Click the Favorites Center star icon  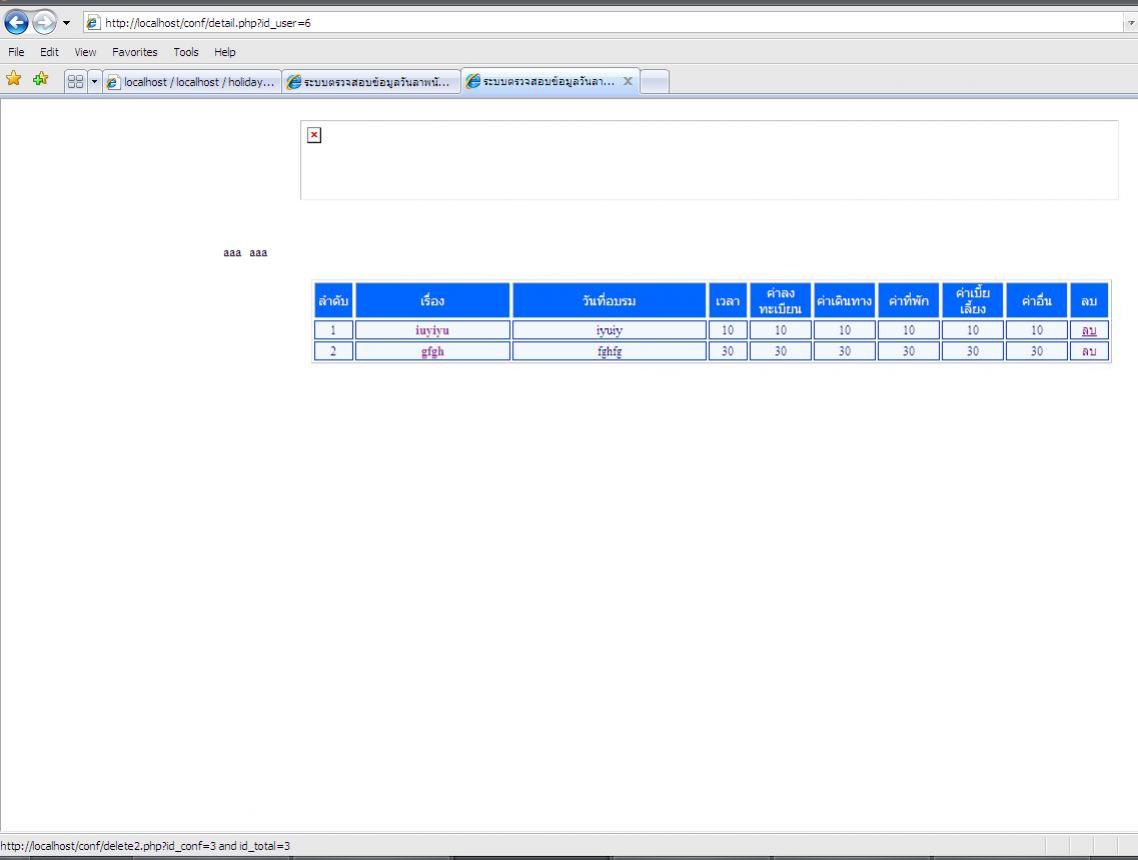click(x=14, y=78)
